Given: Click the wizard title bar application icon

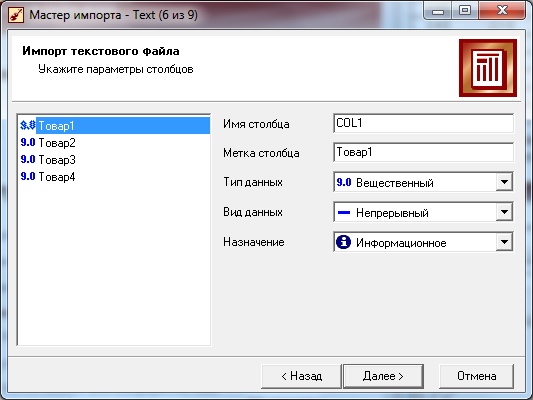Looking at the screenshot, I should 16,15.
